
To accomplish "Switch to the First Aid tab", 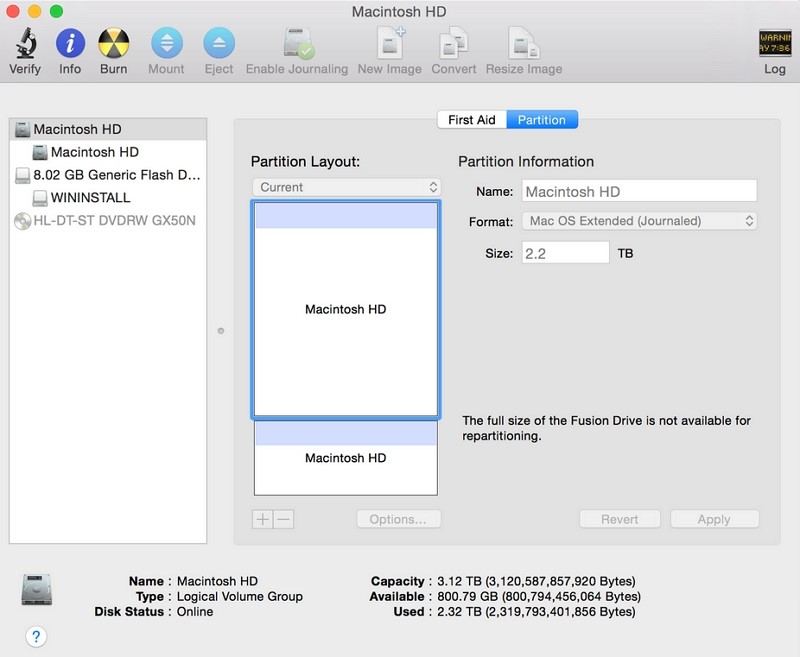I will click(472, 120).
